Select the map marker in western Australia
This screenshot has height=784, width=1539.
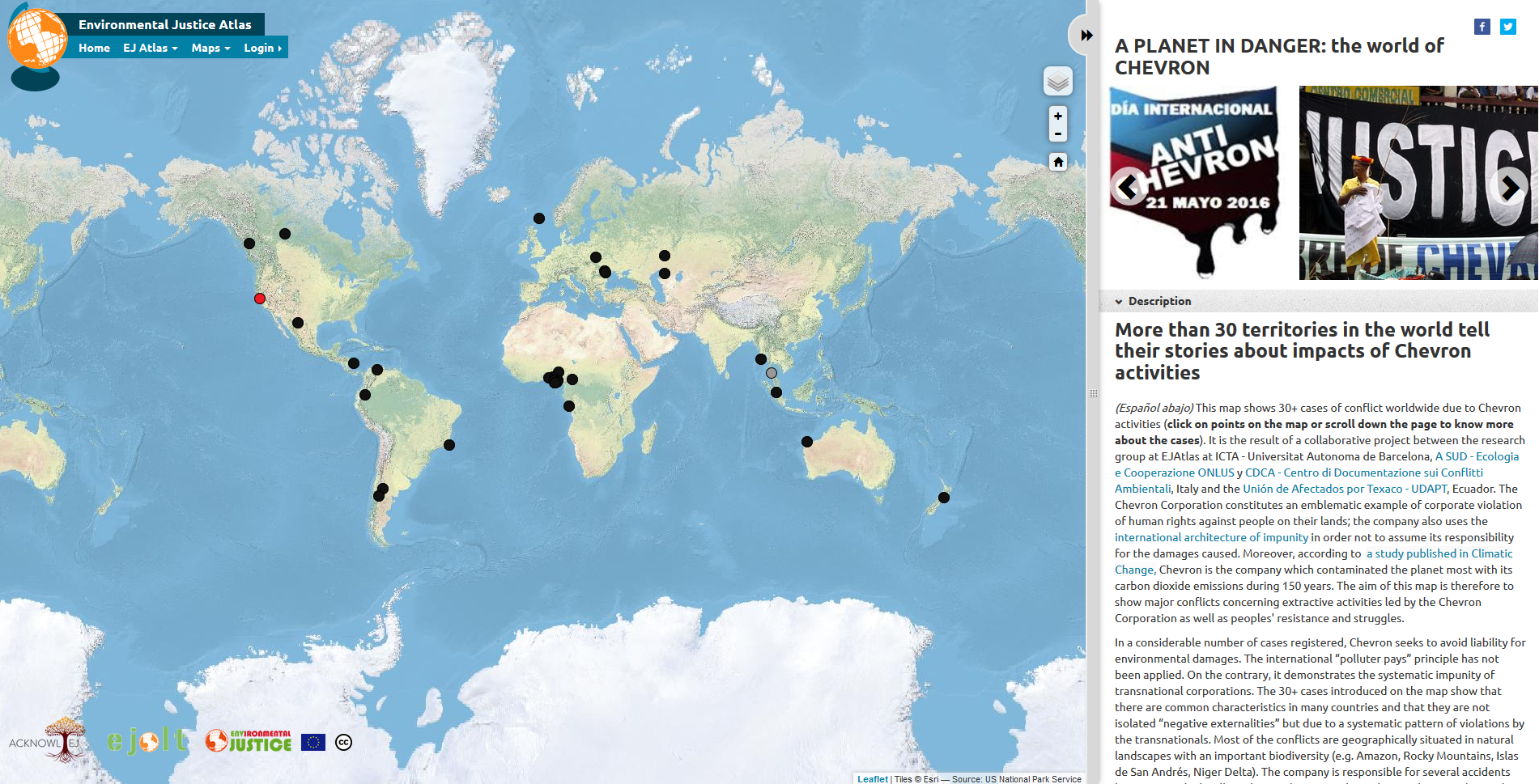[x=807, y=442]
